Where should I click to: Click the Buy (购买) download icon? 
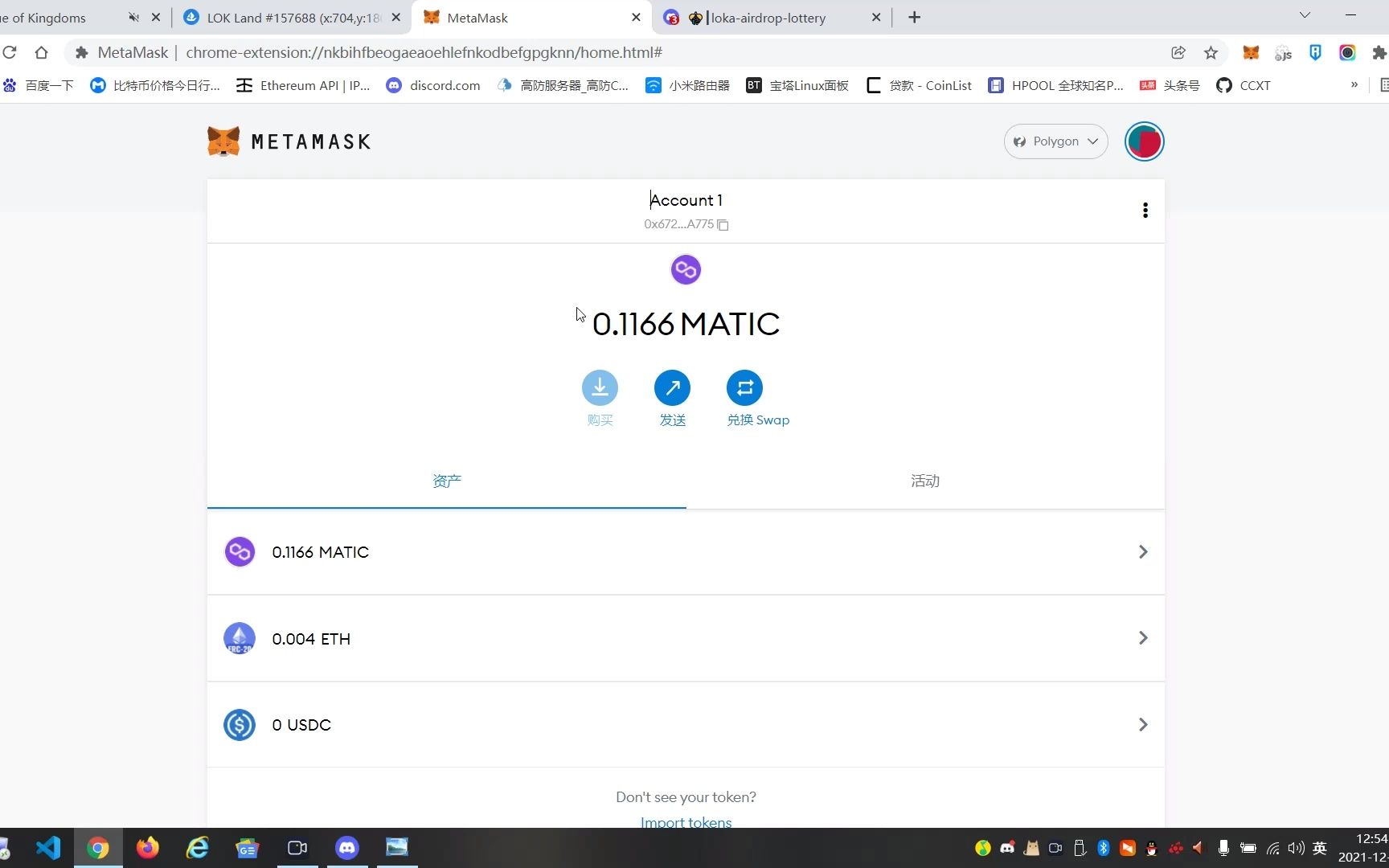(600, 388)
